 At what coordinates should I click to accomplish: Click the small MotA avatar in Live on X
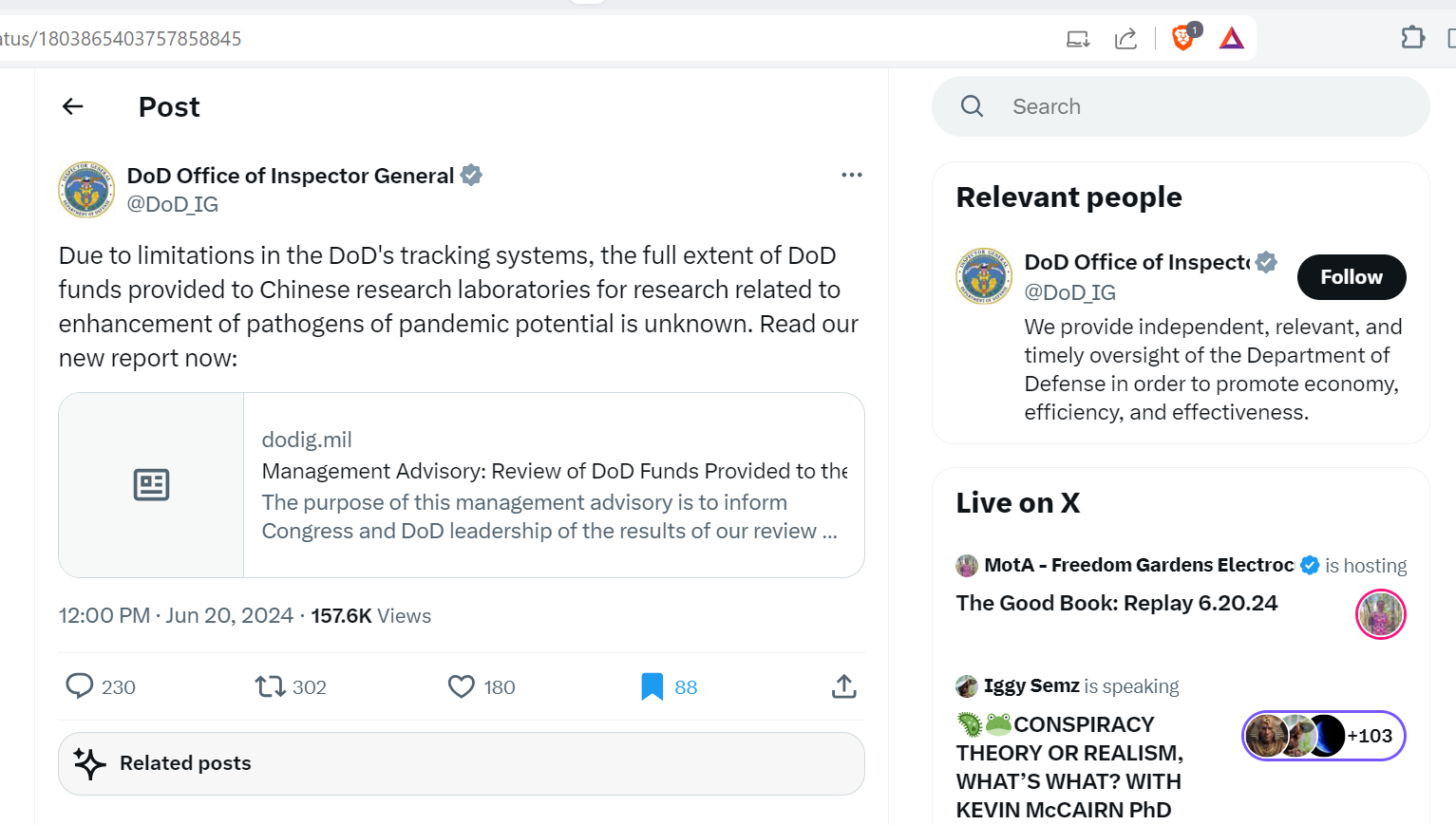967,566
